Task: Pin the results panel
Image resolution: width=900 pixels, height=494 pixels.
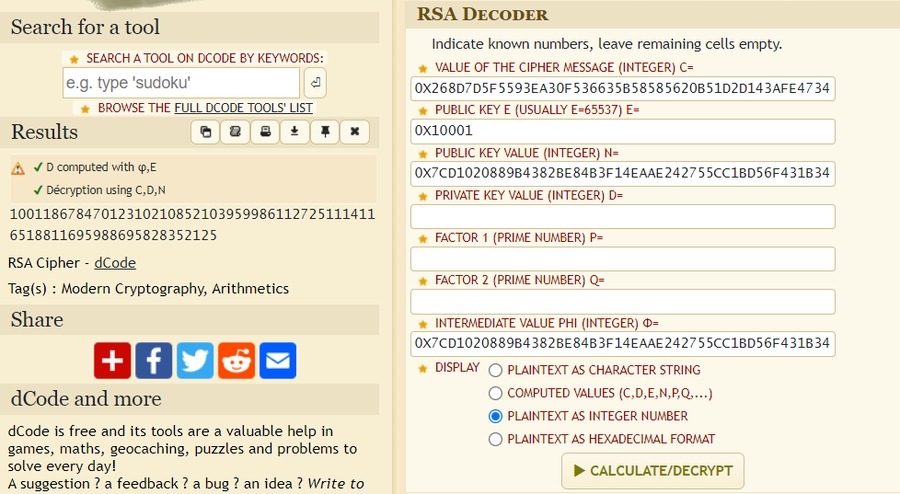Action: [325, 131]
